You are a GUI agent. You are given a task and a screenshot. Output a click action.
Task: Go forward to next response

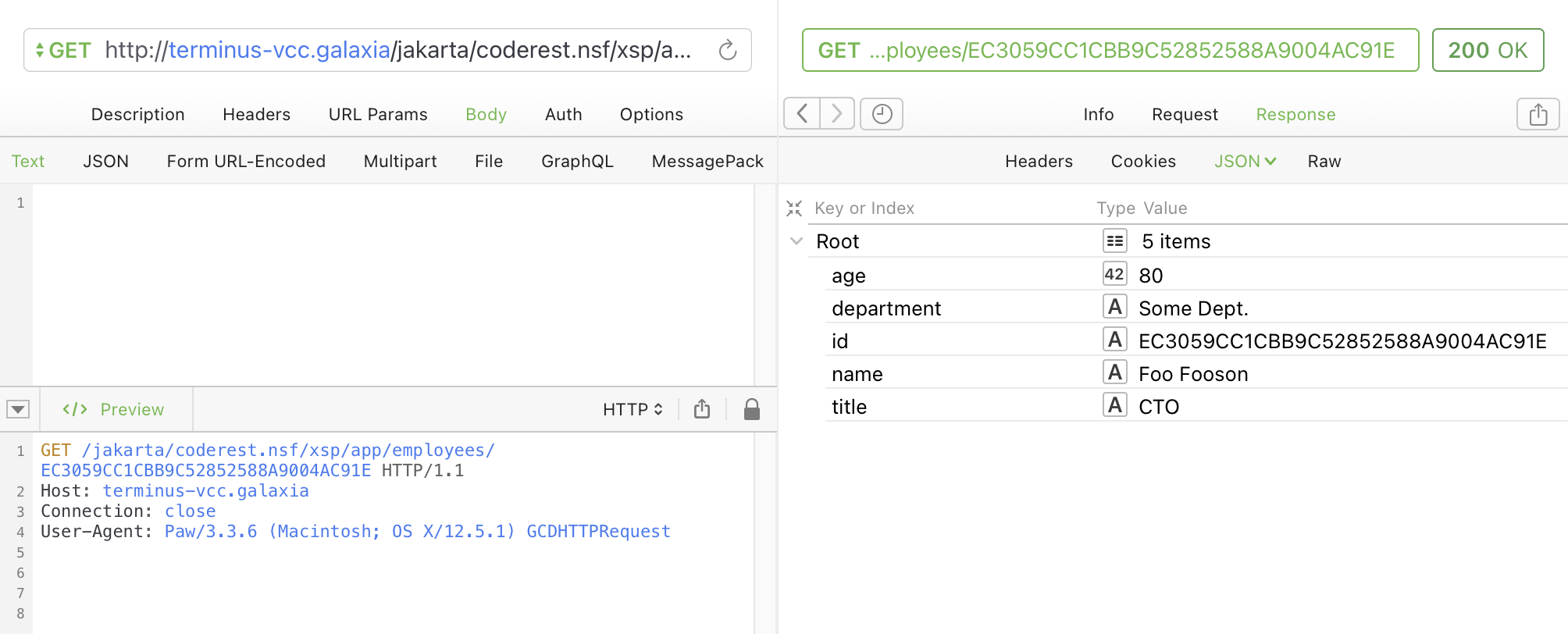click(x=836, y=114)
